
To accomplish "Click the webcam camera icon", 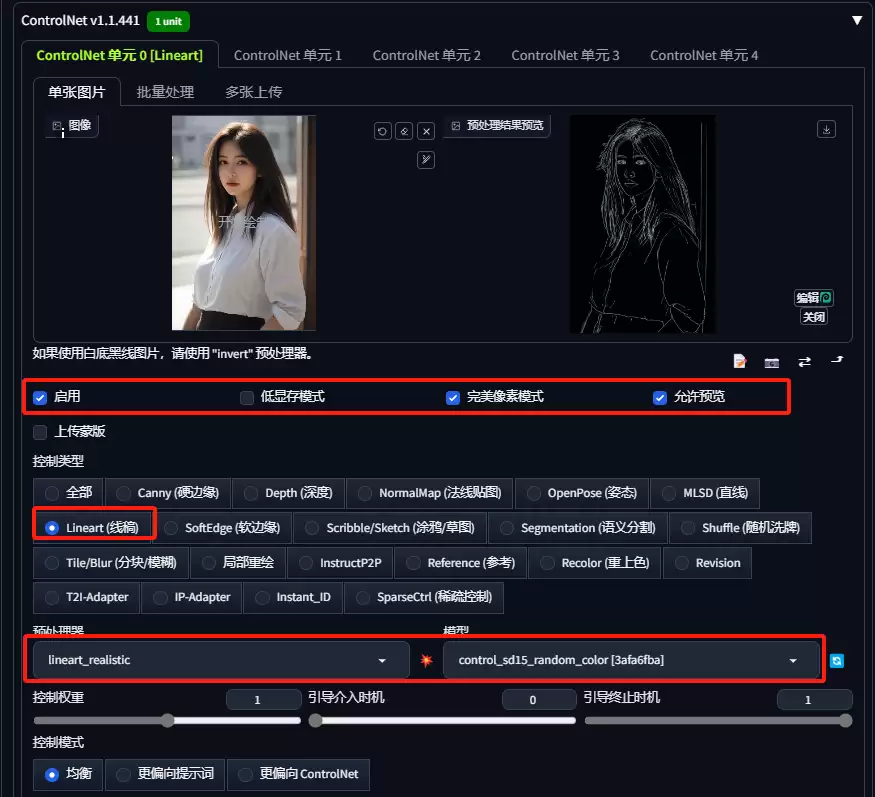I will [772, 363].
